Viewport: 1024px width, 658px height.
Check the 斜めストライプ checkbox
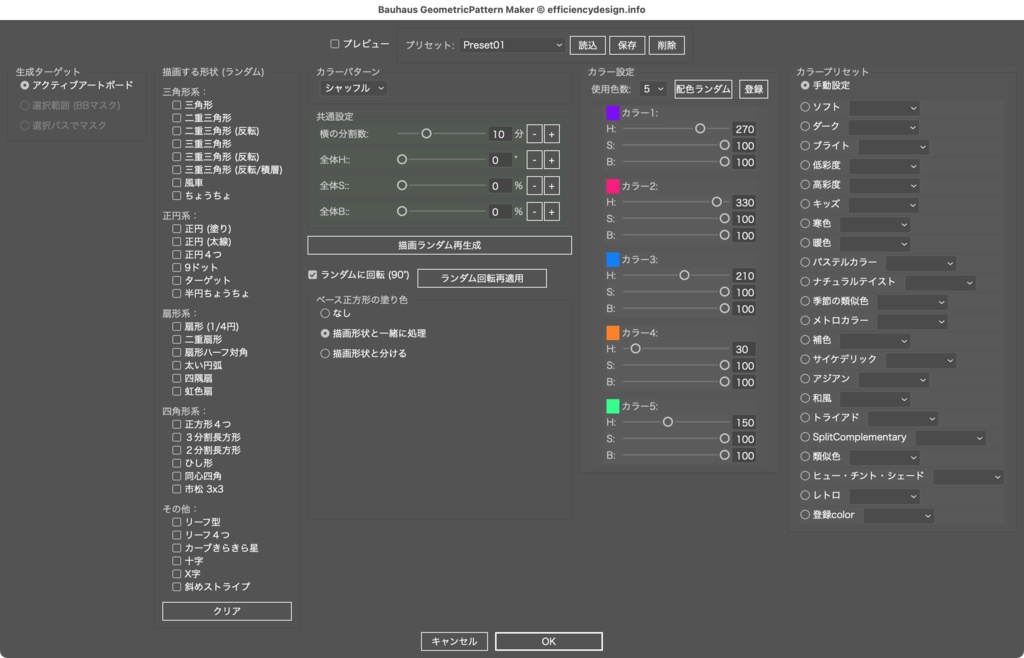click(176, 587)
